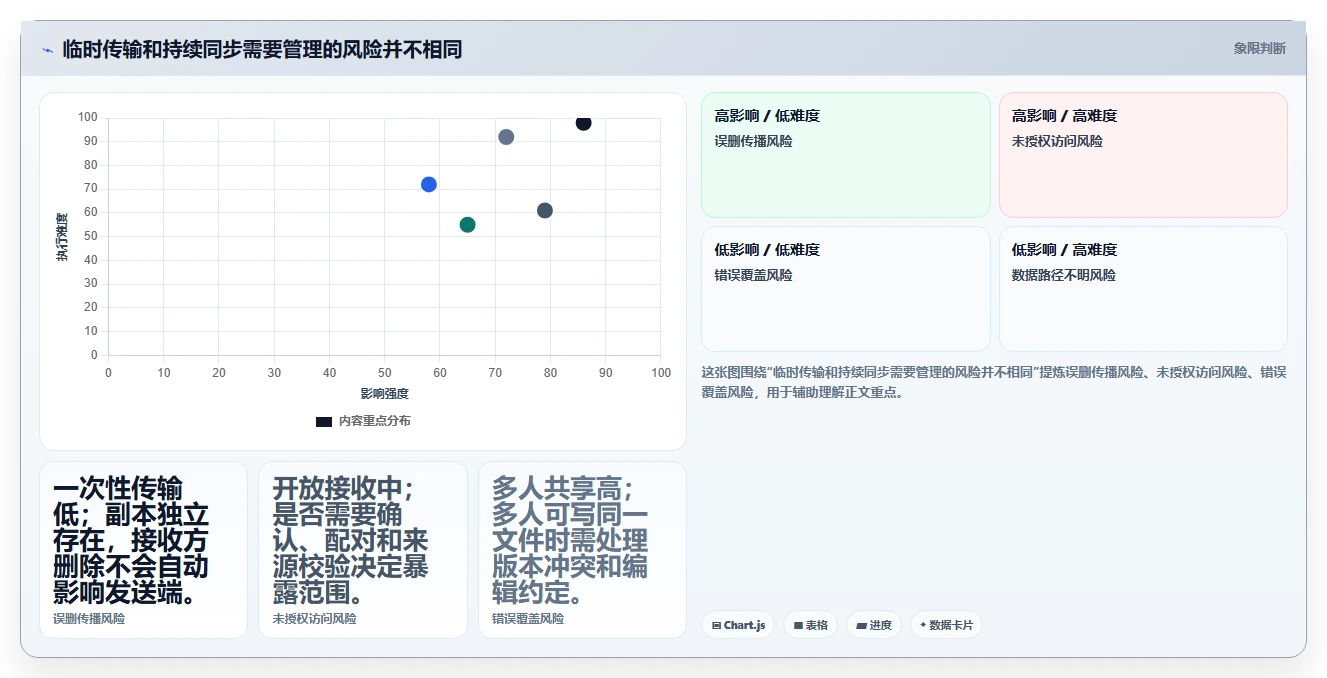
Task: Click the 内容重点分布 legend label
Action: click(374, 421)
